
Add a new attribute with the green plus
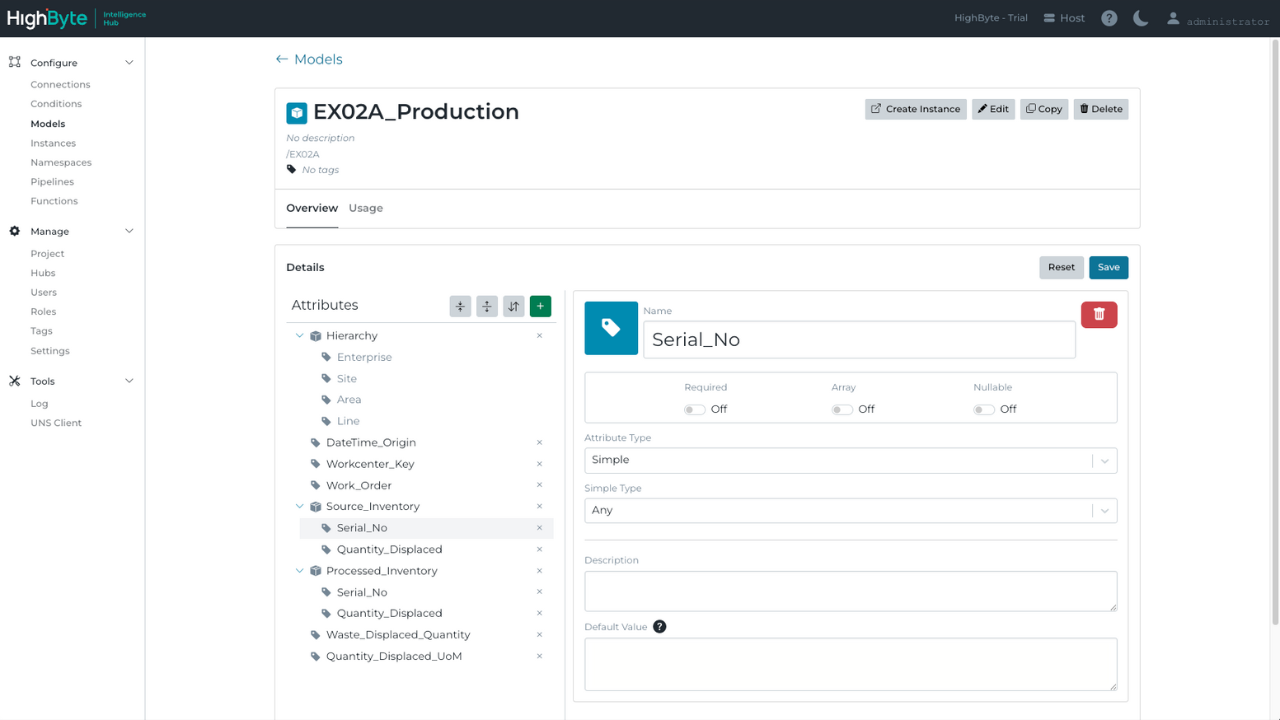540,306
